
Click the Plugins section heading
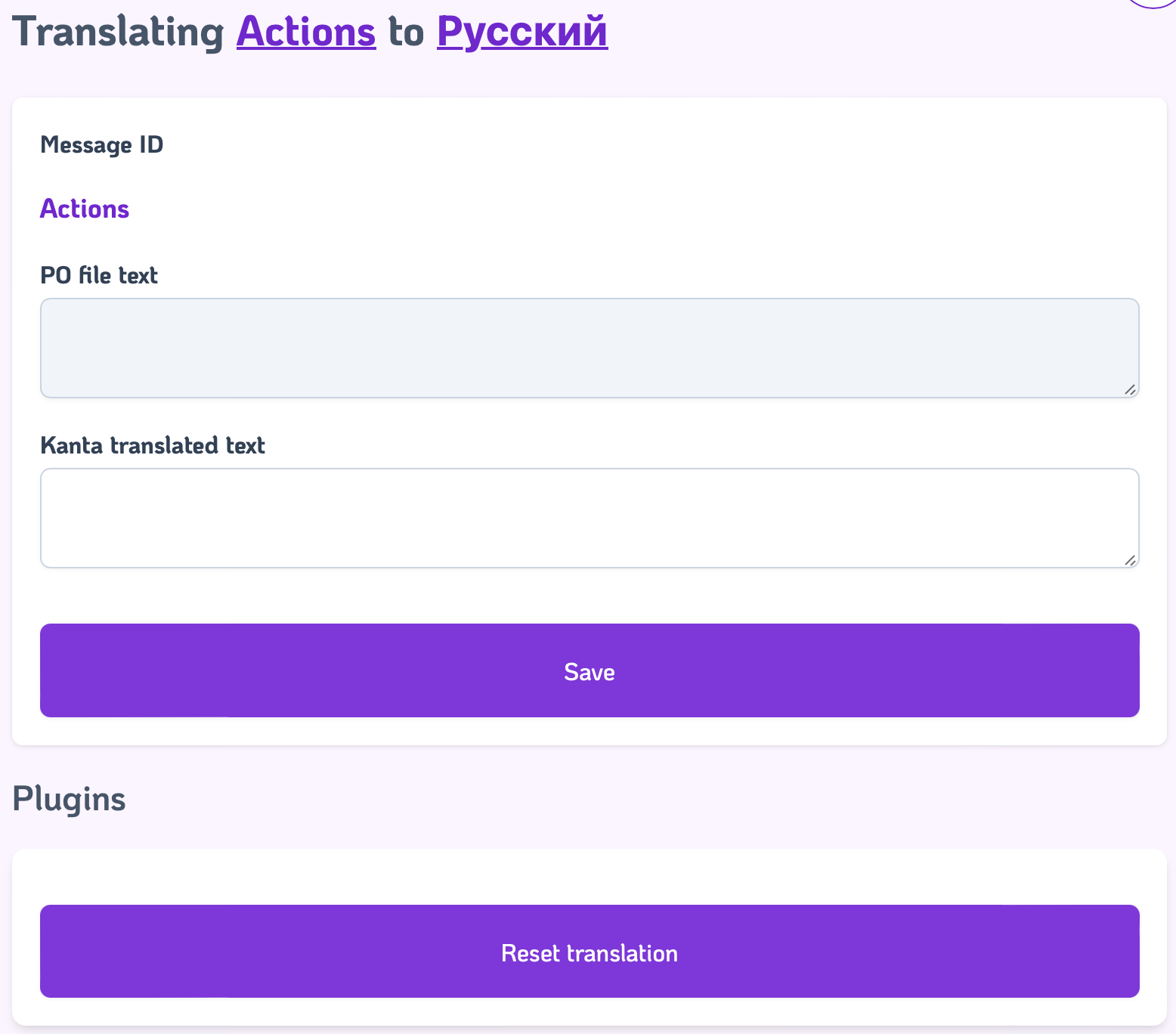coord(69,799)
